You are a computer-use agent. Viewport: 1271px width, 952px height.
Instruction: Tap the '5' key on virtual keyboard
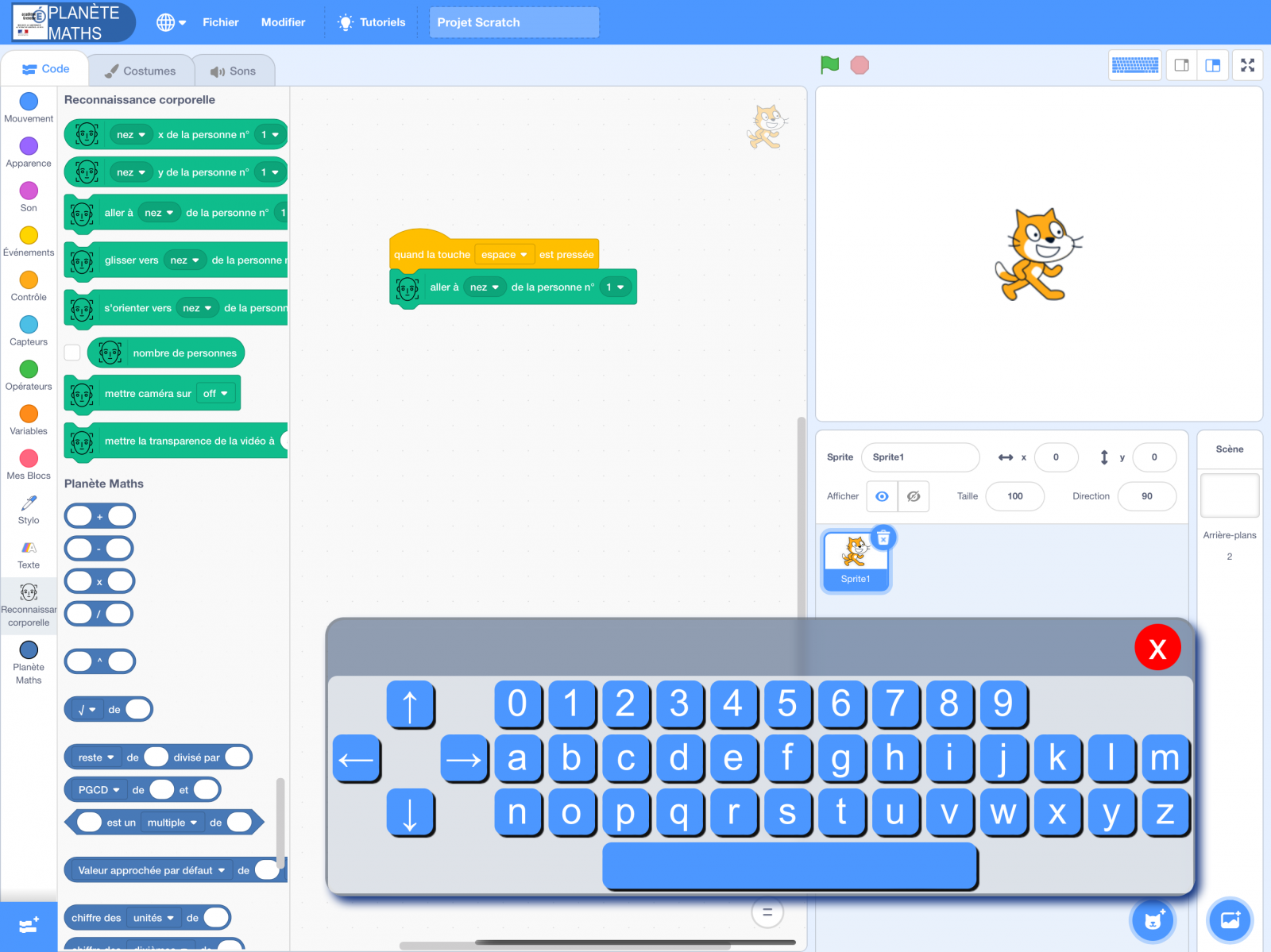(x=787, y=704)
